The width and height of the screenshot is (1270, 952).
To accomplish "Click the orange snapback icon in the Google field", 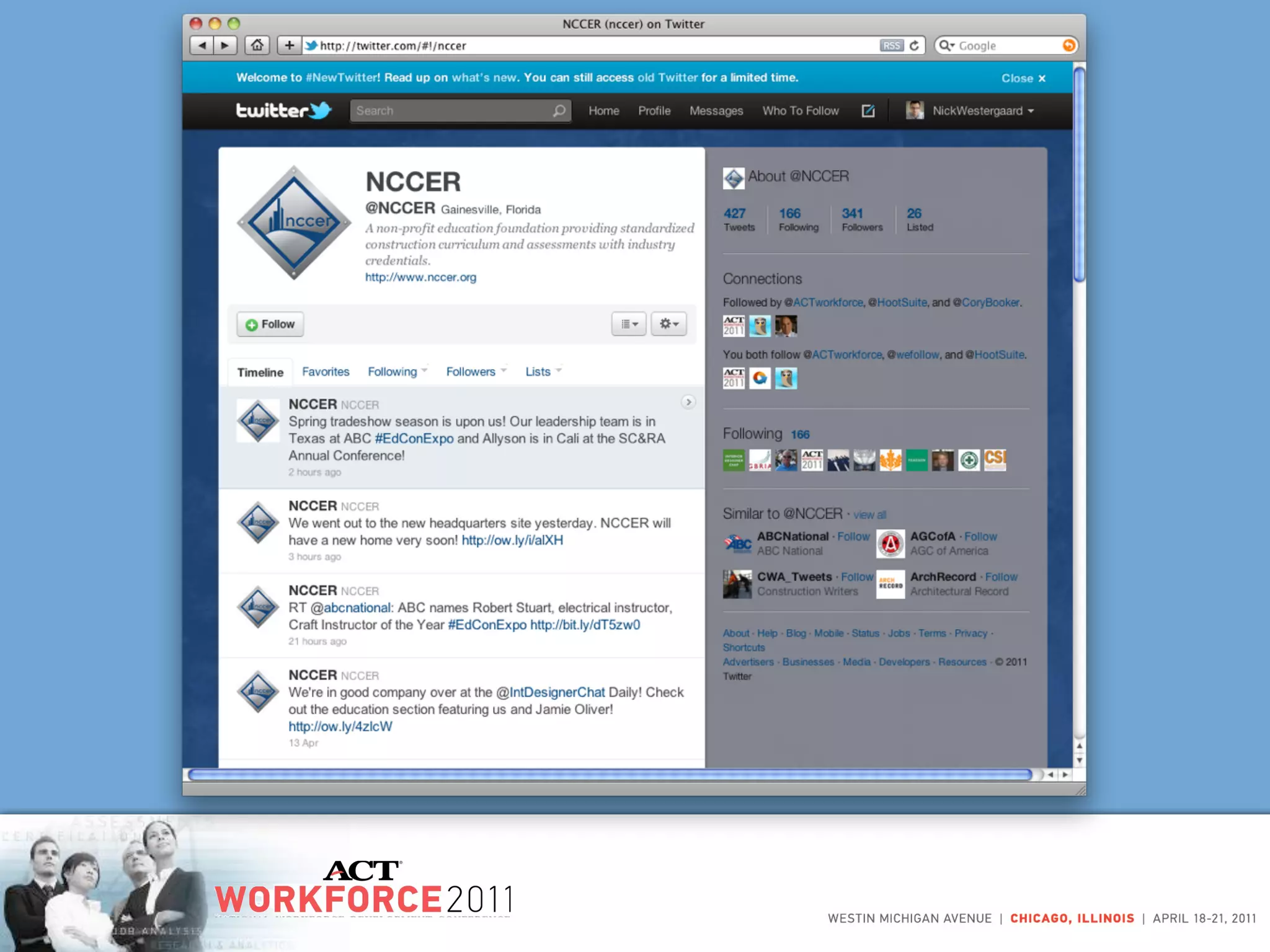I will point(1068,45).
